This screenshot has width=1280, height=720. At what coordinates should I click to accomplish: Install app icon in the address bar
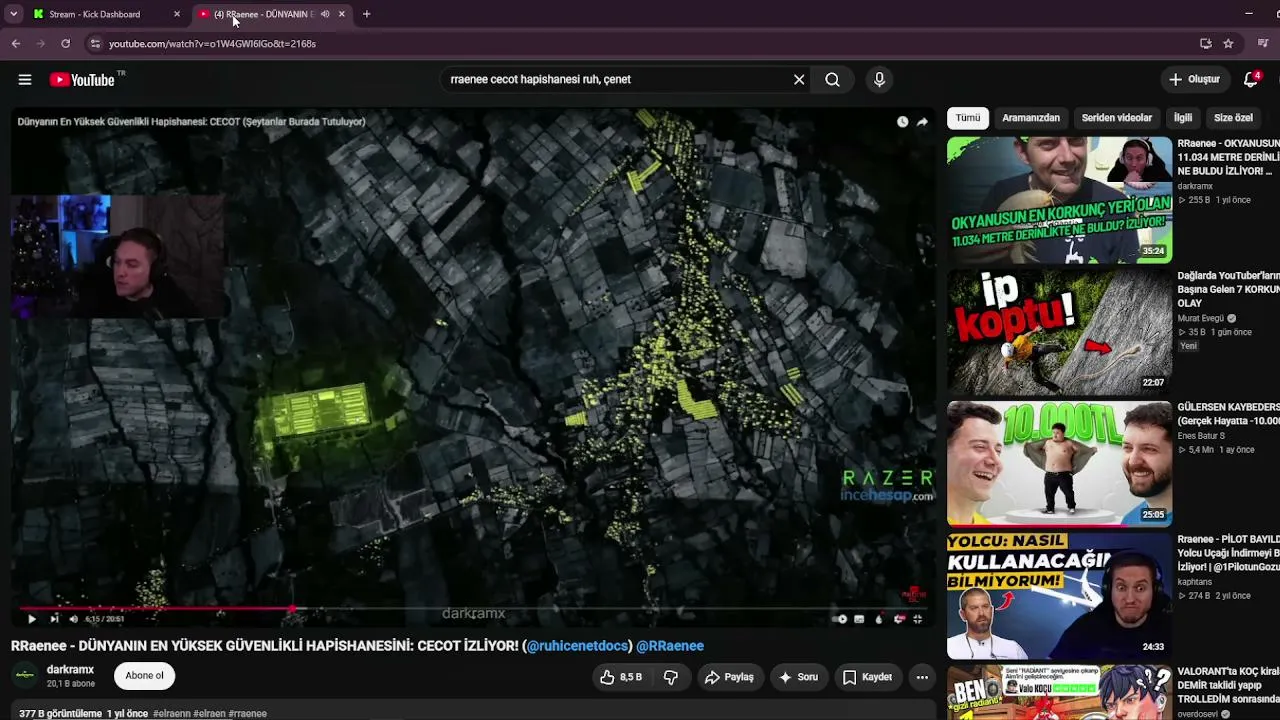(x=1206, y=44)
